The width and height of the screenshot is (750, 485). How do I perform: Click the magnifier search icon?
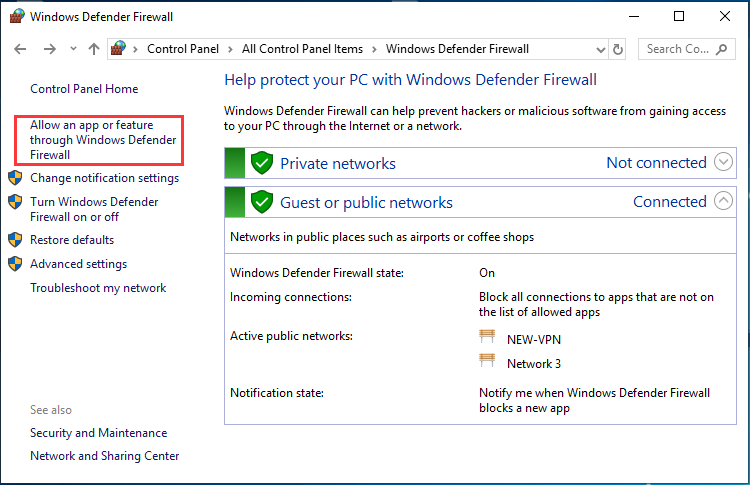722,49
